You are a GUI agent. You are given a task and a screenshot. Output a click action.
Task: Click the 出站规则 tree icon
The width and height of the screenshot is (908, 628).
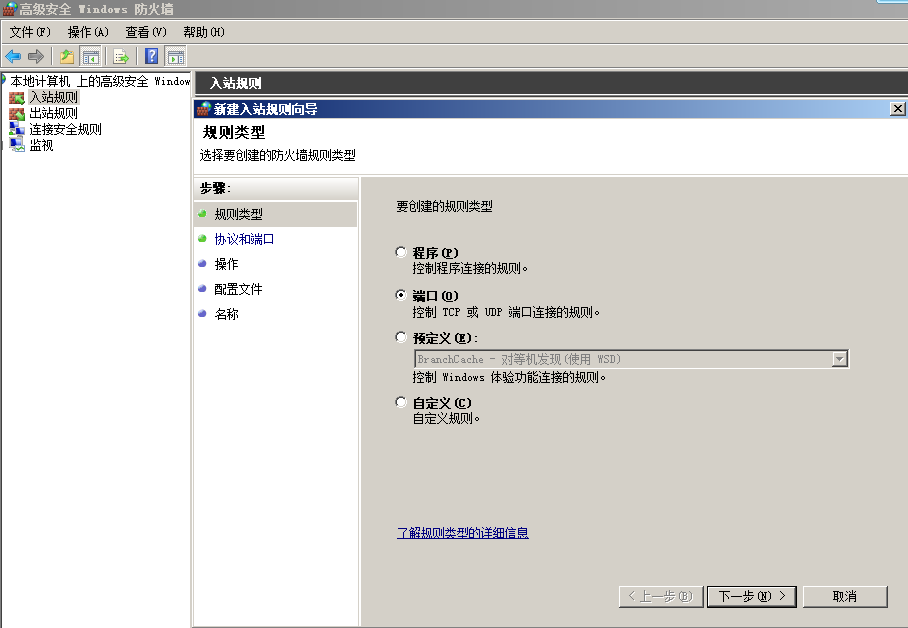[17, 113]
